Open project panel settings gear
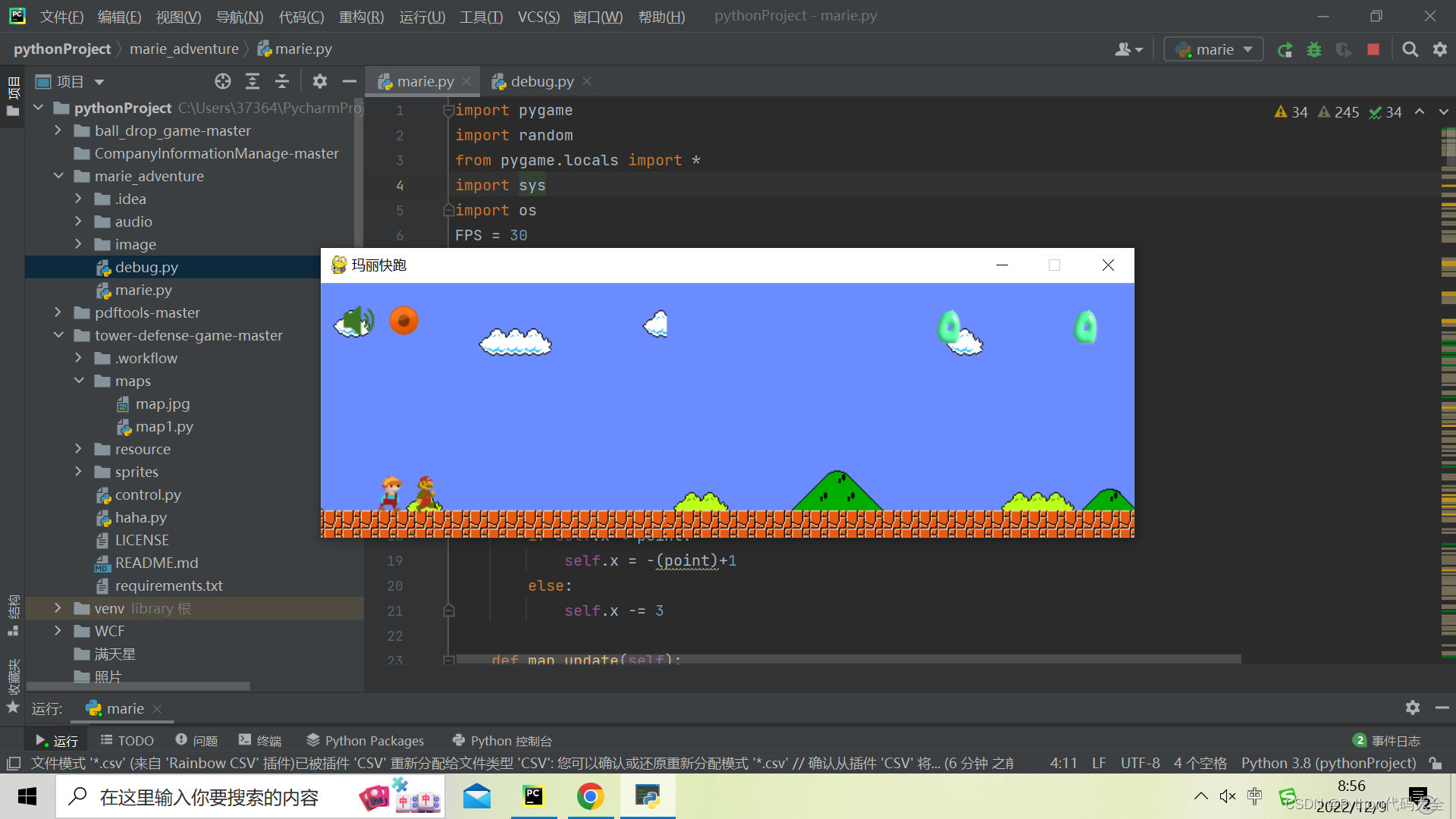 click(x=319, y=82)
